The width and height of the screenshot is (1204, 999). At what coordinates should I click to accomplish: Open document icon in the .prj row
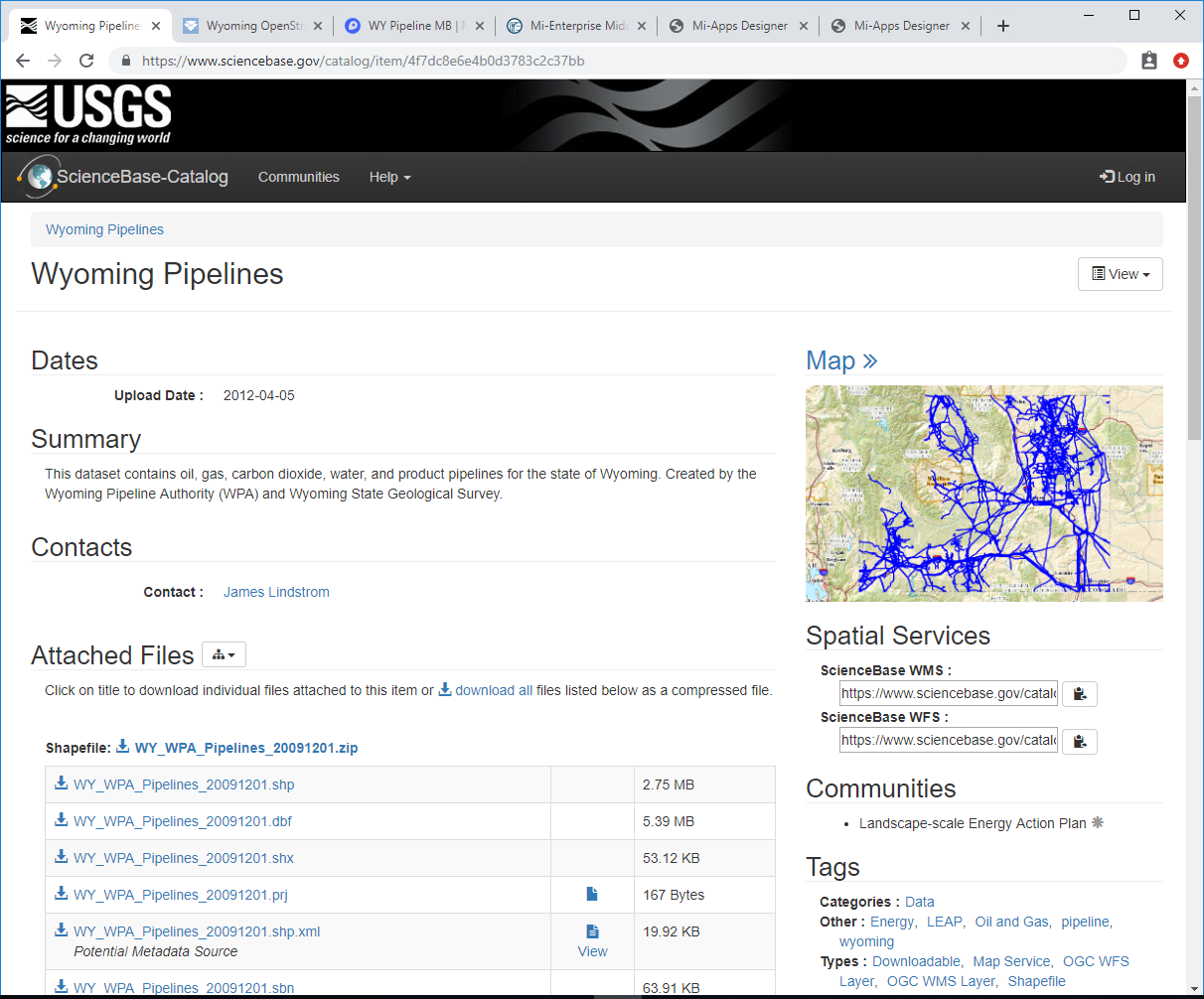pos(592,895)
